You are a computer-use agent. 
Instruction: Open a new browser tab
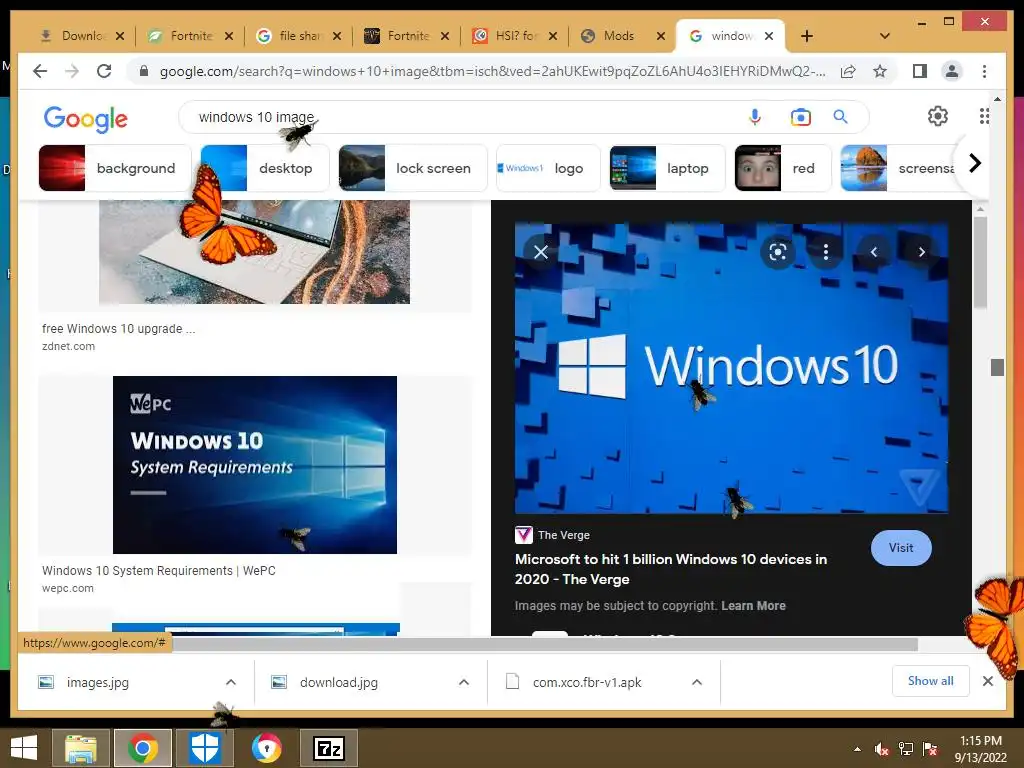807,36
